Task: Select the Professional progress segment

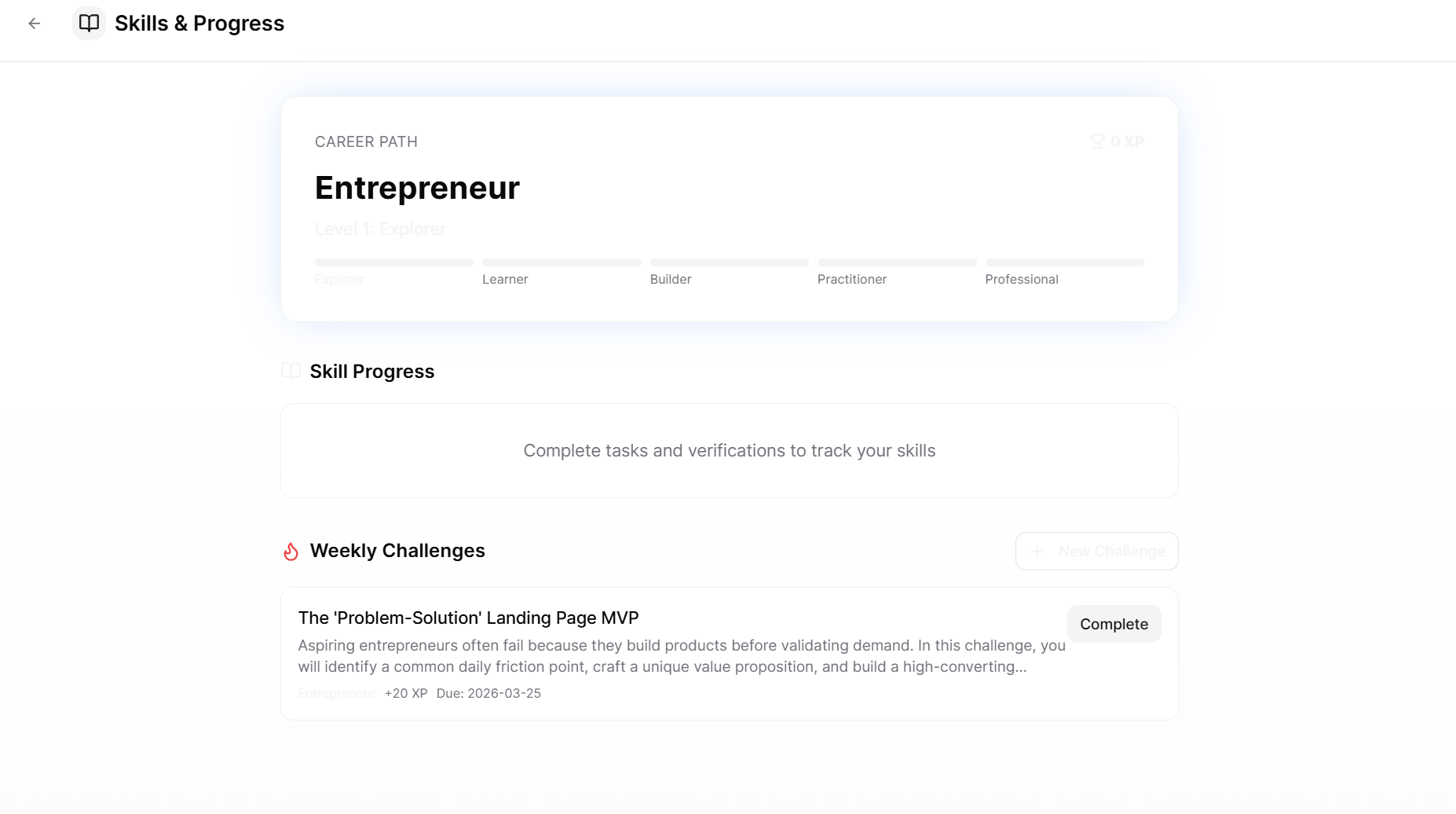Action: [x=1065, y=262]
